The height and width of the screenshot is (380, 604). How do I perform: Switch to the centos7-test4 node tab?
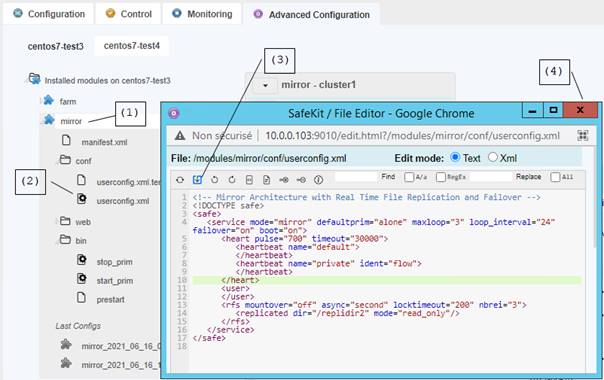[132, 45]
